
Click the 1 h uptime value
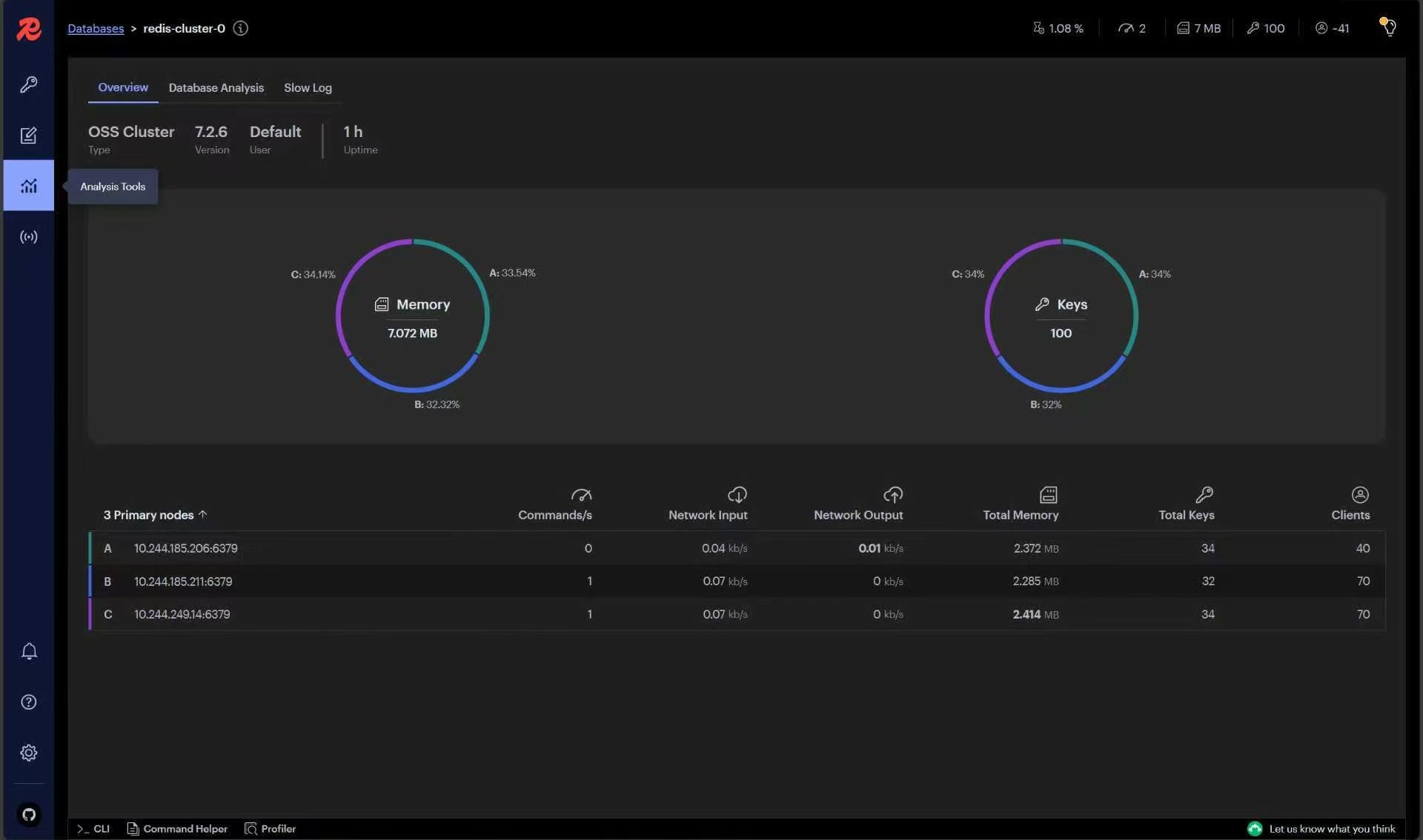point(353,132)
